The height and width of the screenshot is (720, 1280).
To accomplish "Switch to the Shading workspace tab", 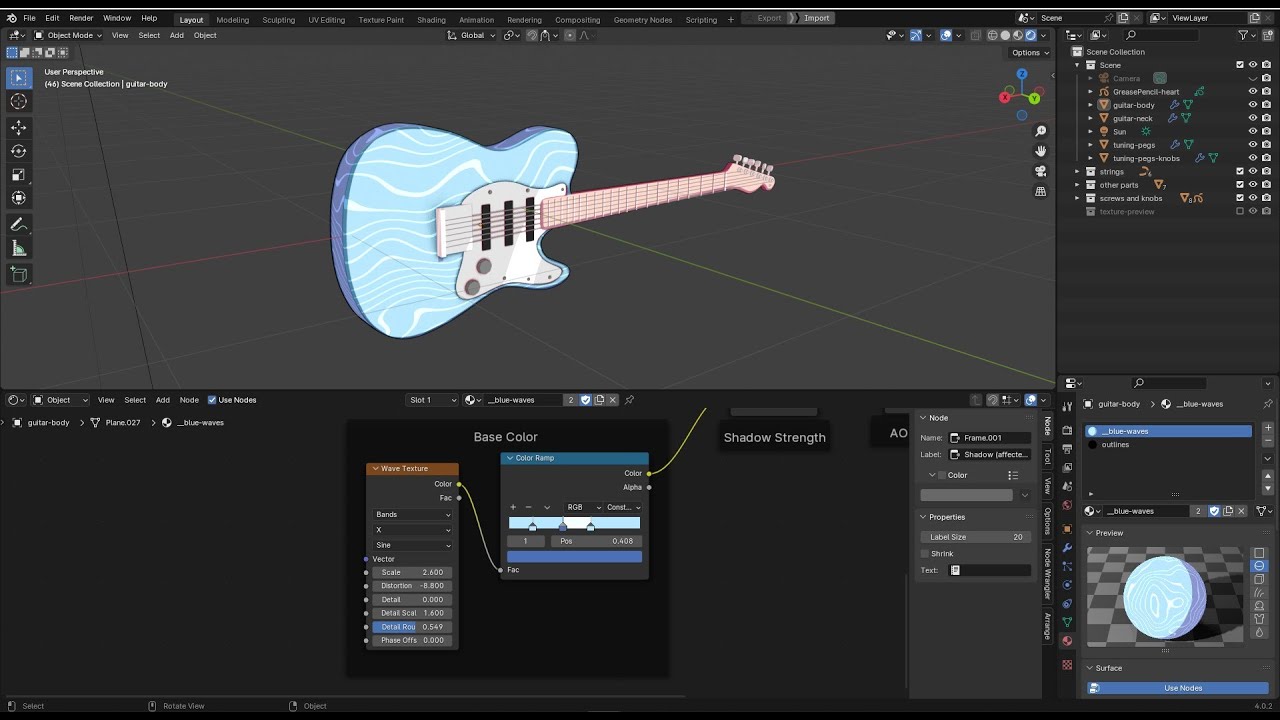I will [x=431, y=19].
